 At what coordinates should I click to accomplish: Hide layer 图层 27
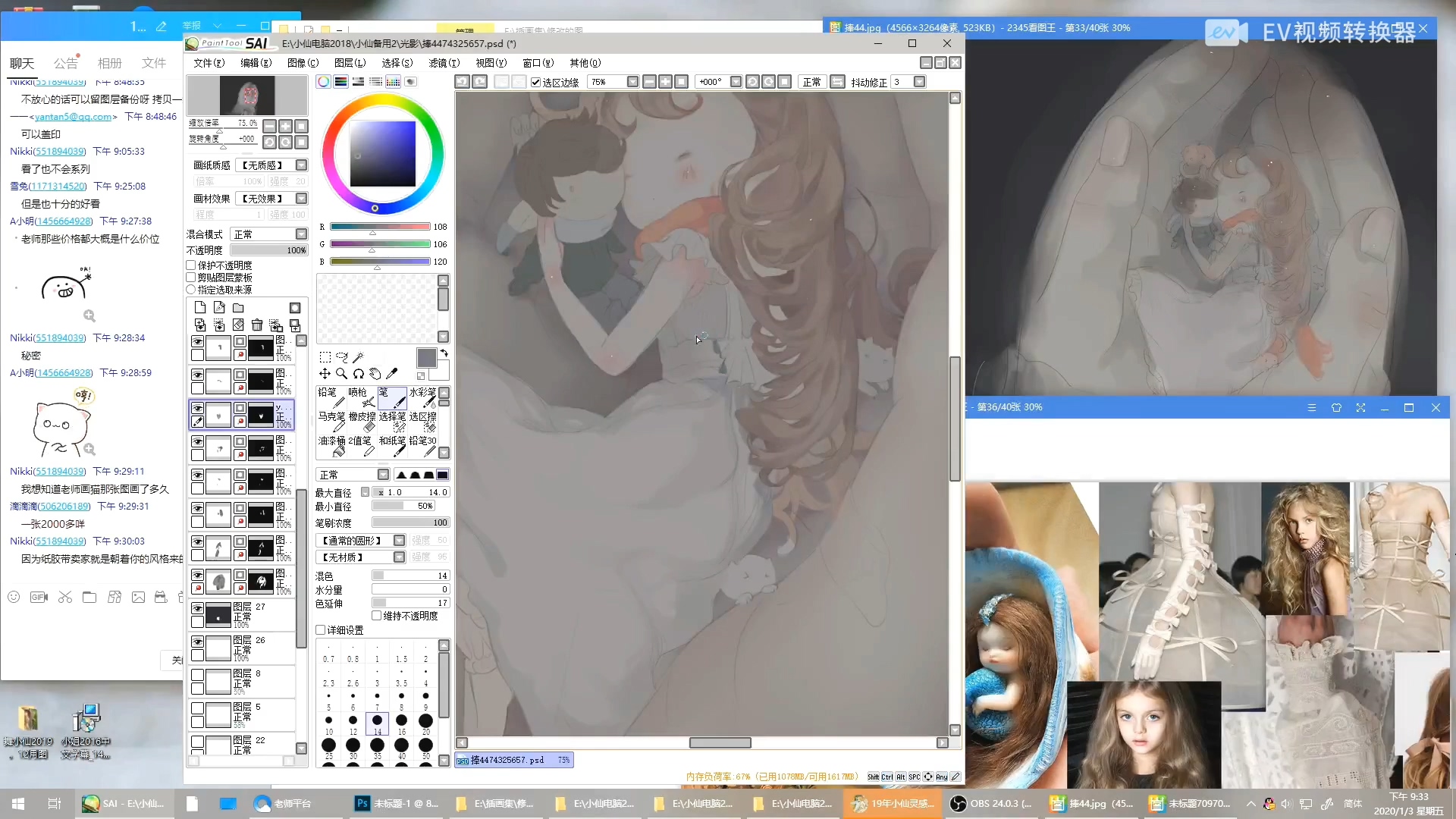click(x=197, y=608)
